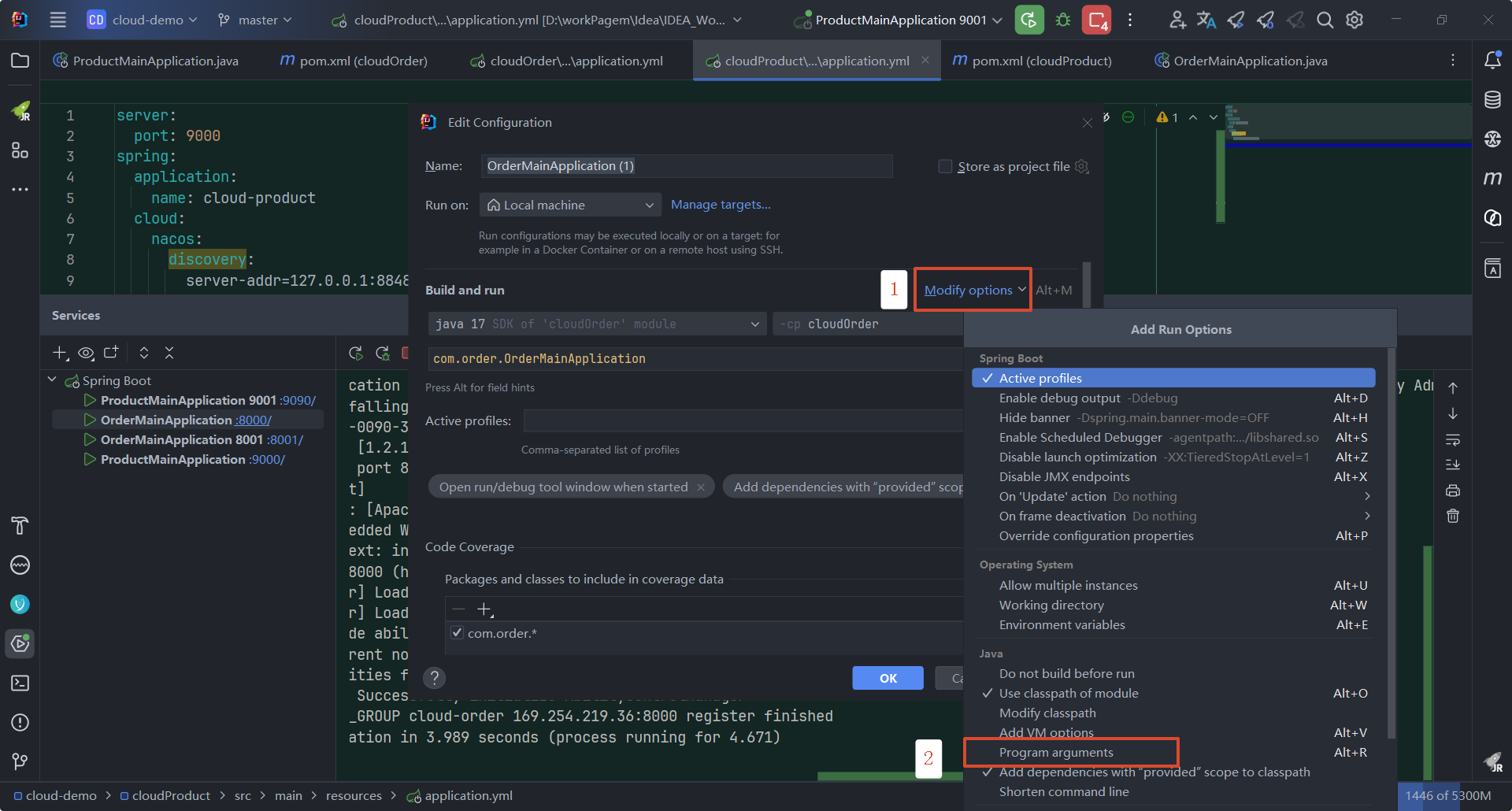1512x811 pixels.
Task: Open the Notifications bell
Action: 1492,61
